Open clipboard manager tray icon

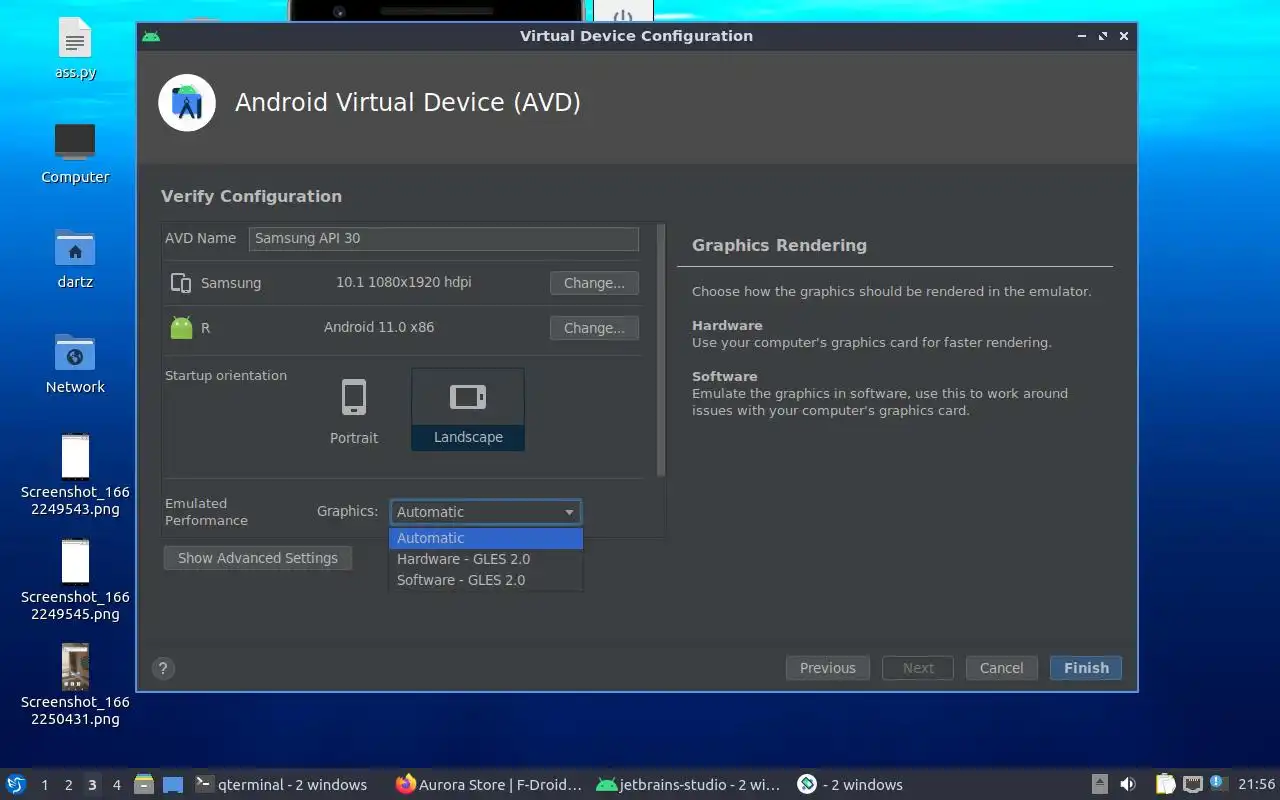pos(1166,784)
